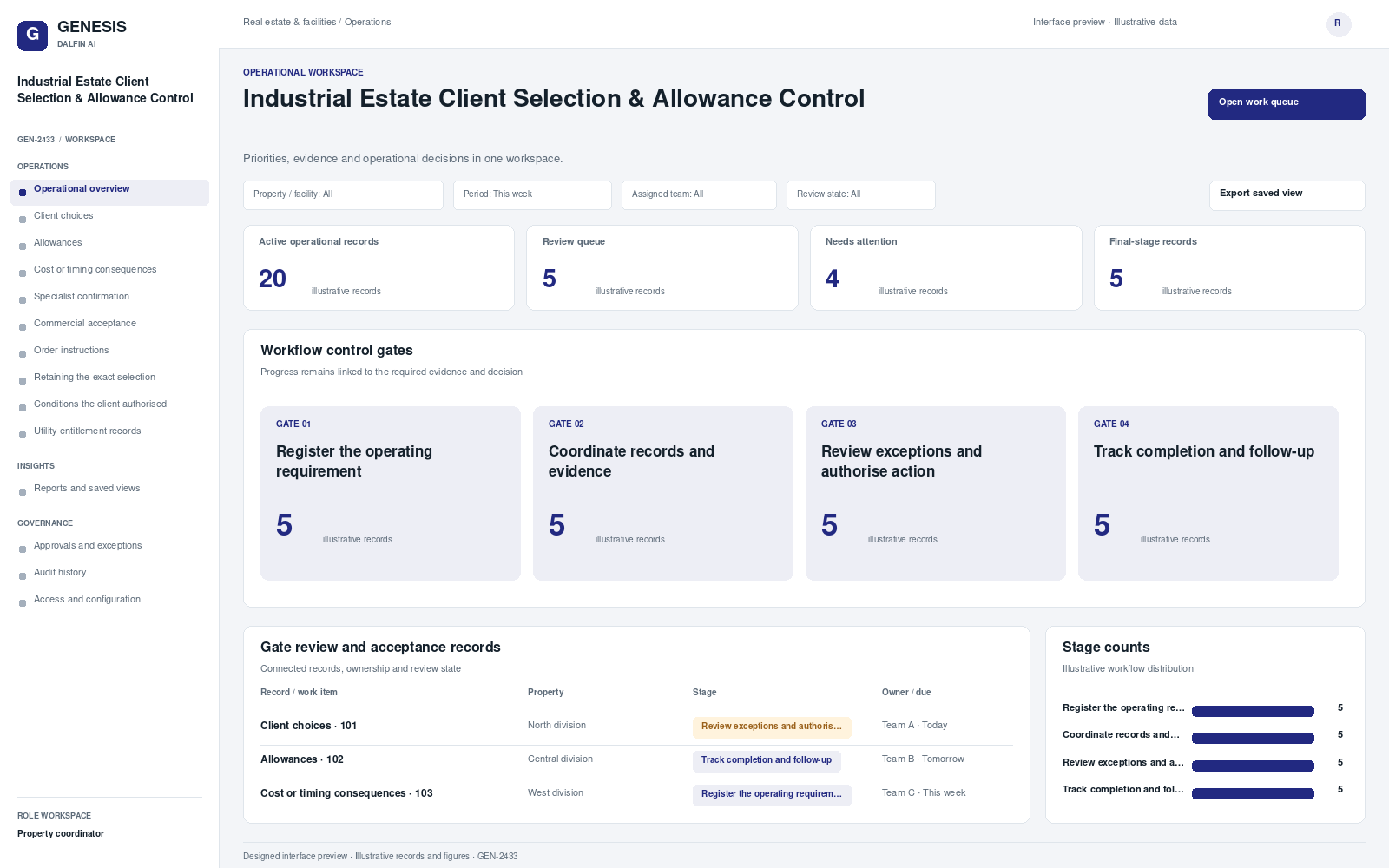Click the Register the operating stage bar
The height and width of the screenshot is (868, 1389).
click(1253, 711)
